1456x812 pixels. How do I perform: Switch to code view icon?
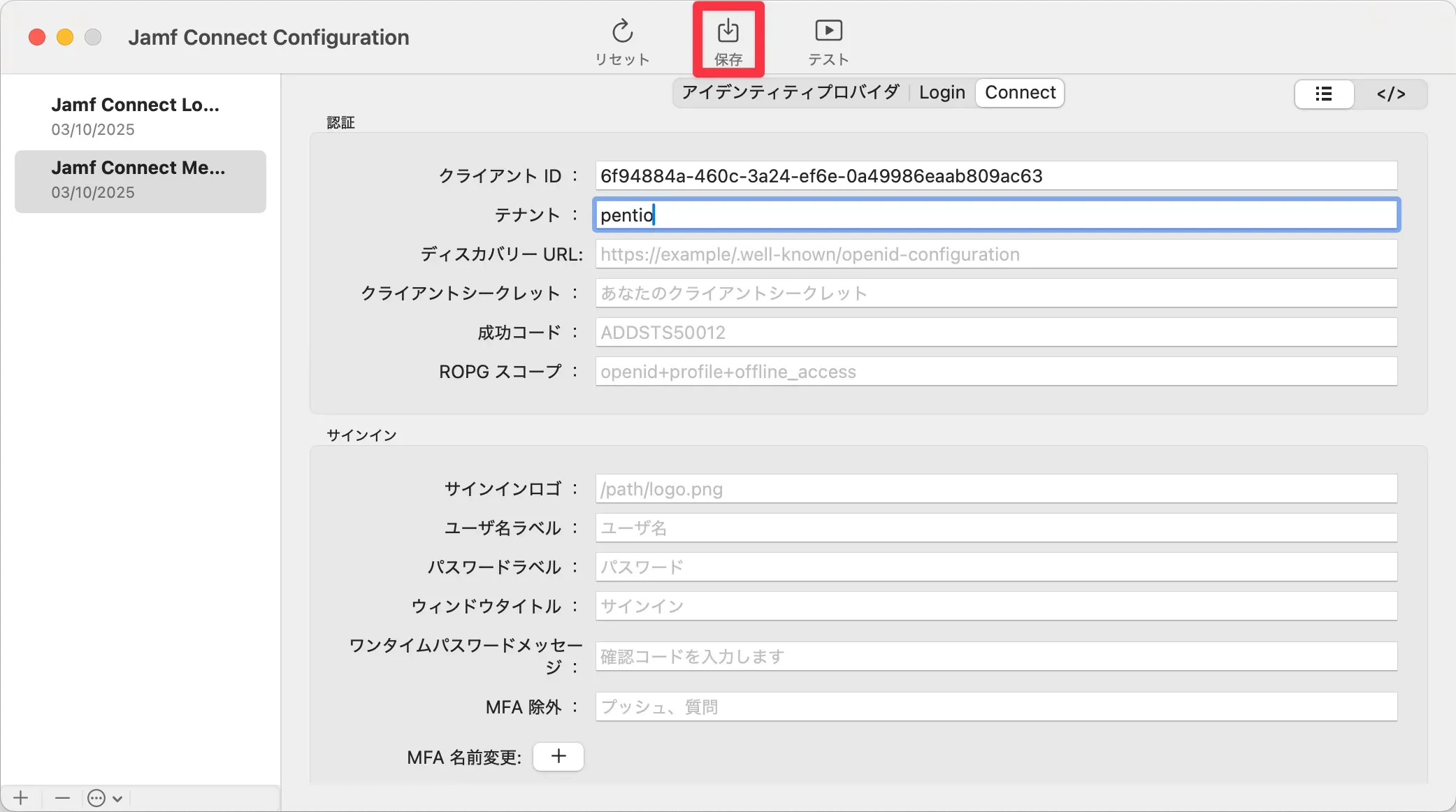(x=1390, y=94)
